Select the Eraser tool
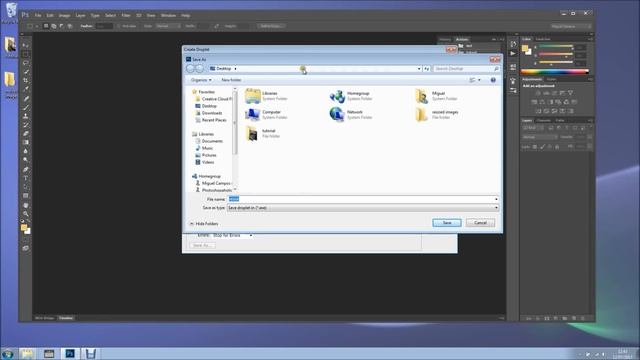The width and height of the screenshot is (640, 360). coord(26,133)
